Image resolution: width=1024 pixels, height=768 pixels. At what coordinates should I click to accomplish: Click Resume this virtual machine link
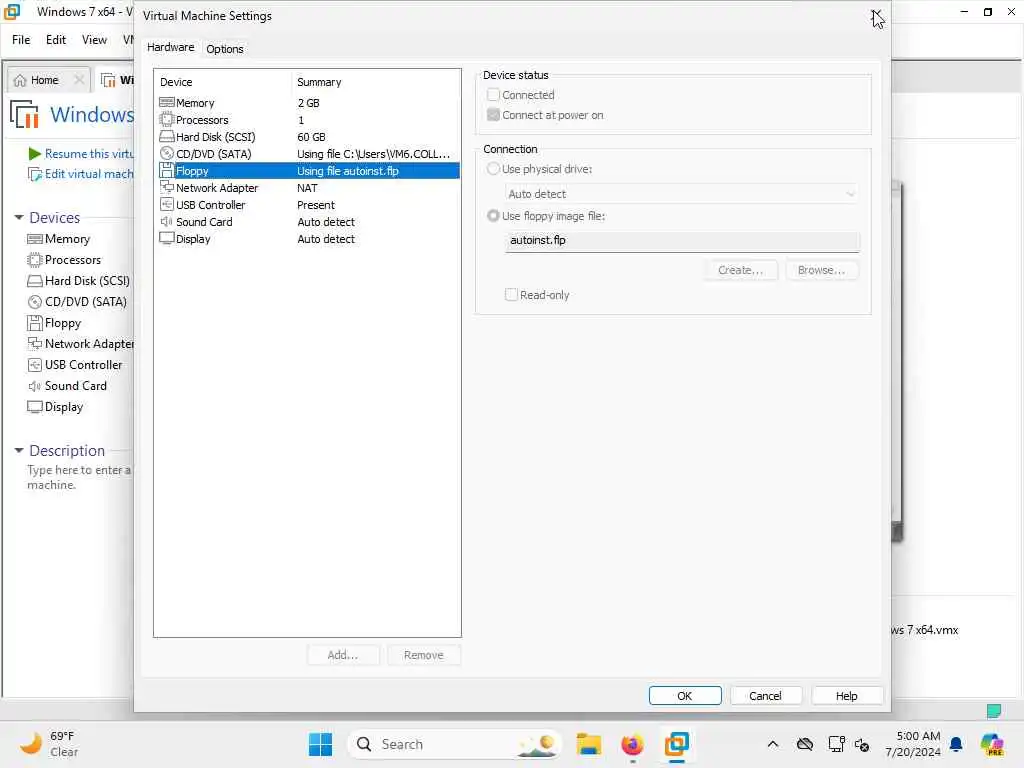(89, 153)
